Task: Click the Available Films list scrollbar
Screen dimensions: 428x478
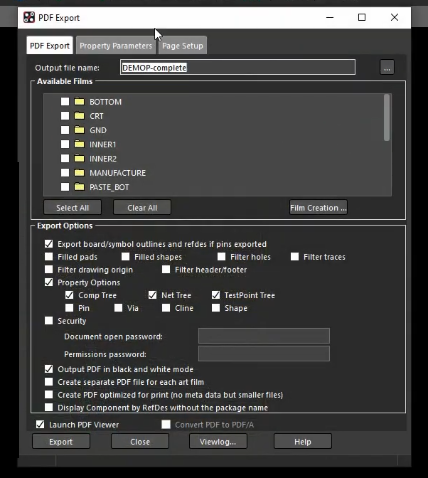Action: pyautogui.click(x=387, y=117)
